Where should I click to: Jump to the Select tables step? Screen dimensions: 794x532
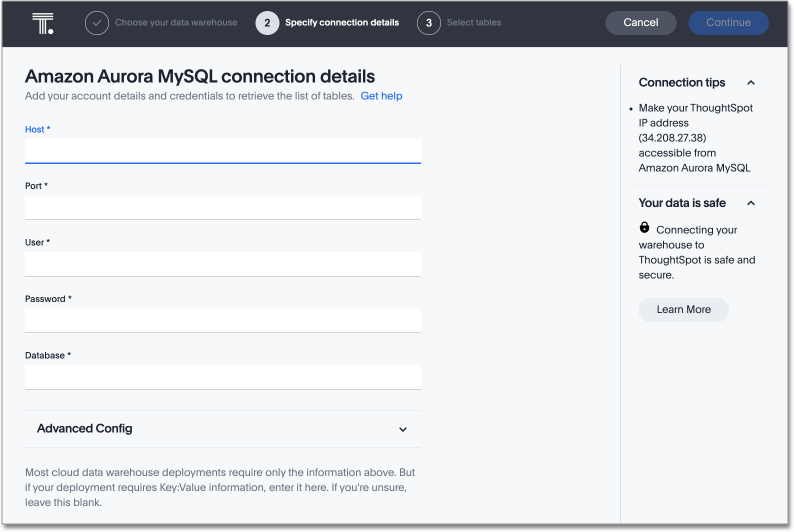tap(474, 23)
